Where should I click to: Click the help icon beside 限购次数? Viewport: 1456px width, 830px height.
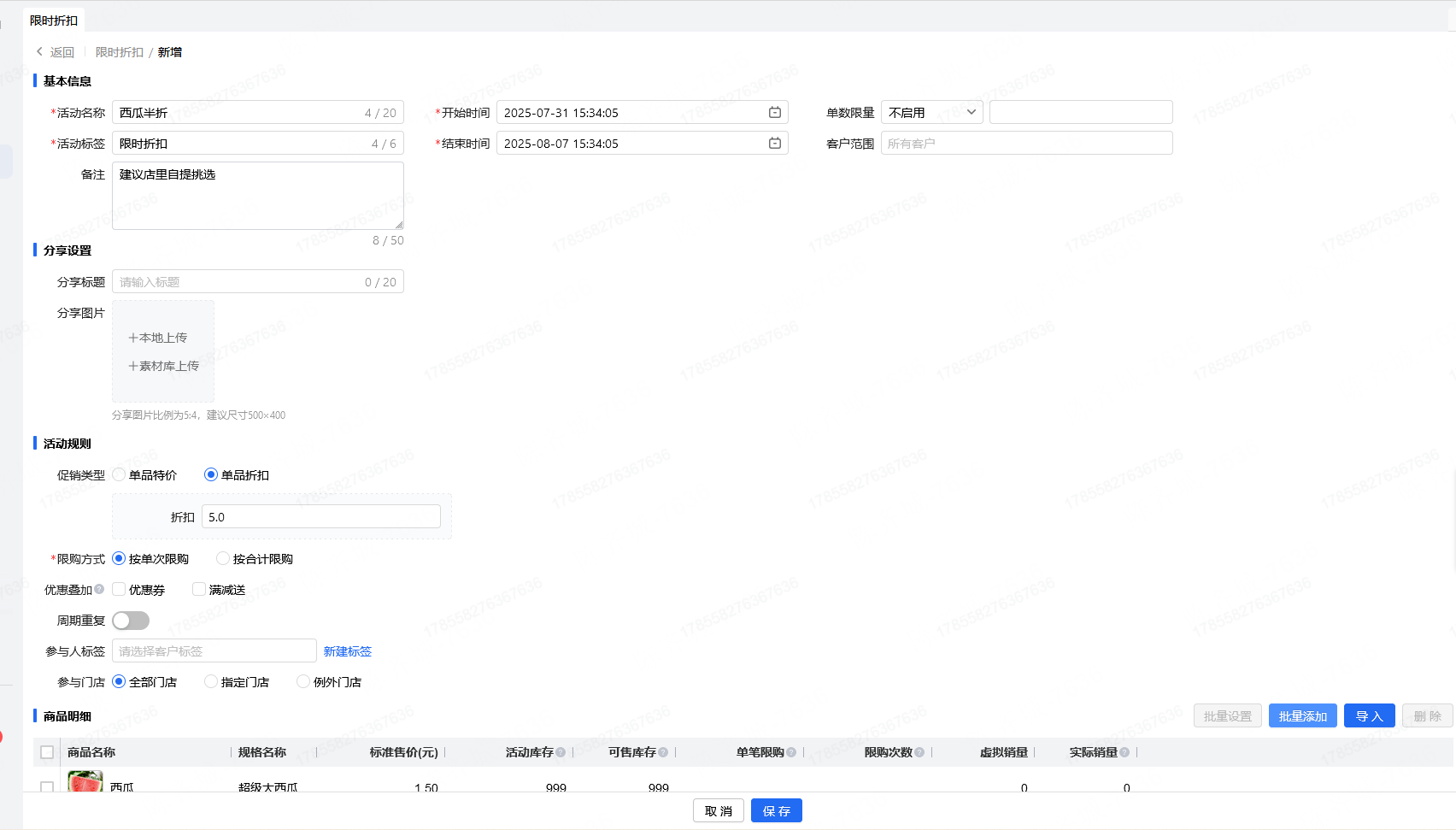pos(919,752)
